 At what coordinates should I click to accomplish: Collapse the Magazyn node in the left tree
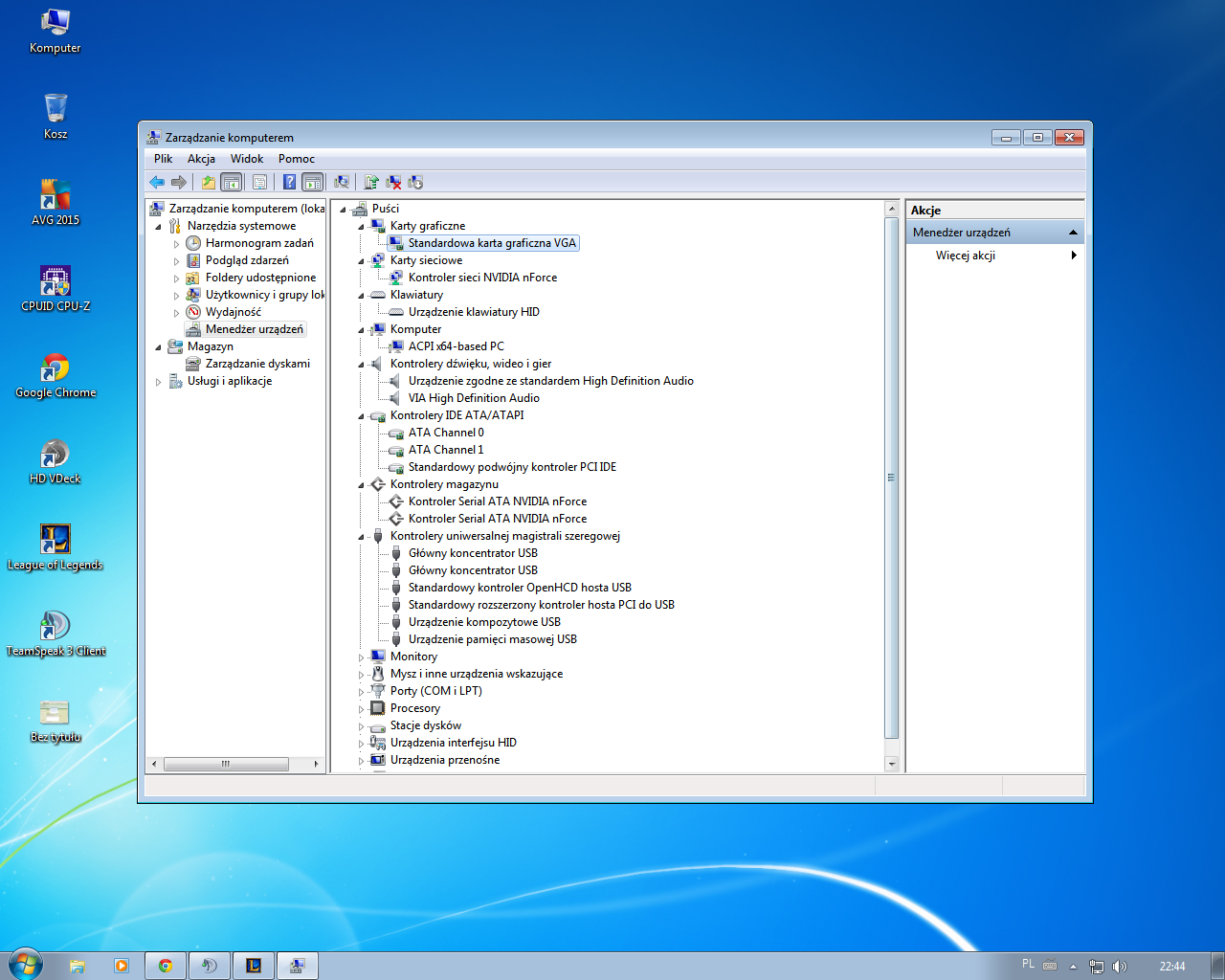(x=159, y=347)
